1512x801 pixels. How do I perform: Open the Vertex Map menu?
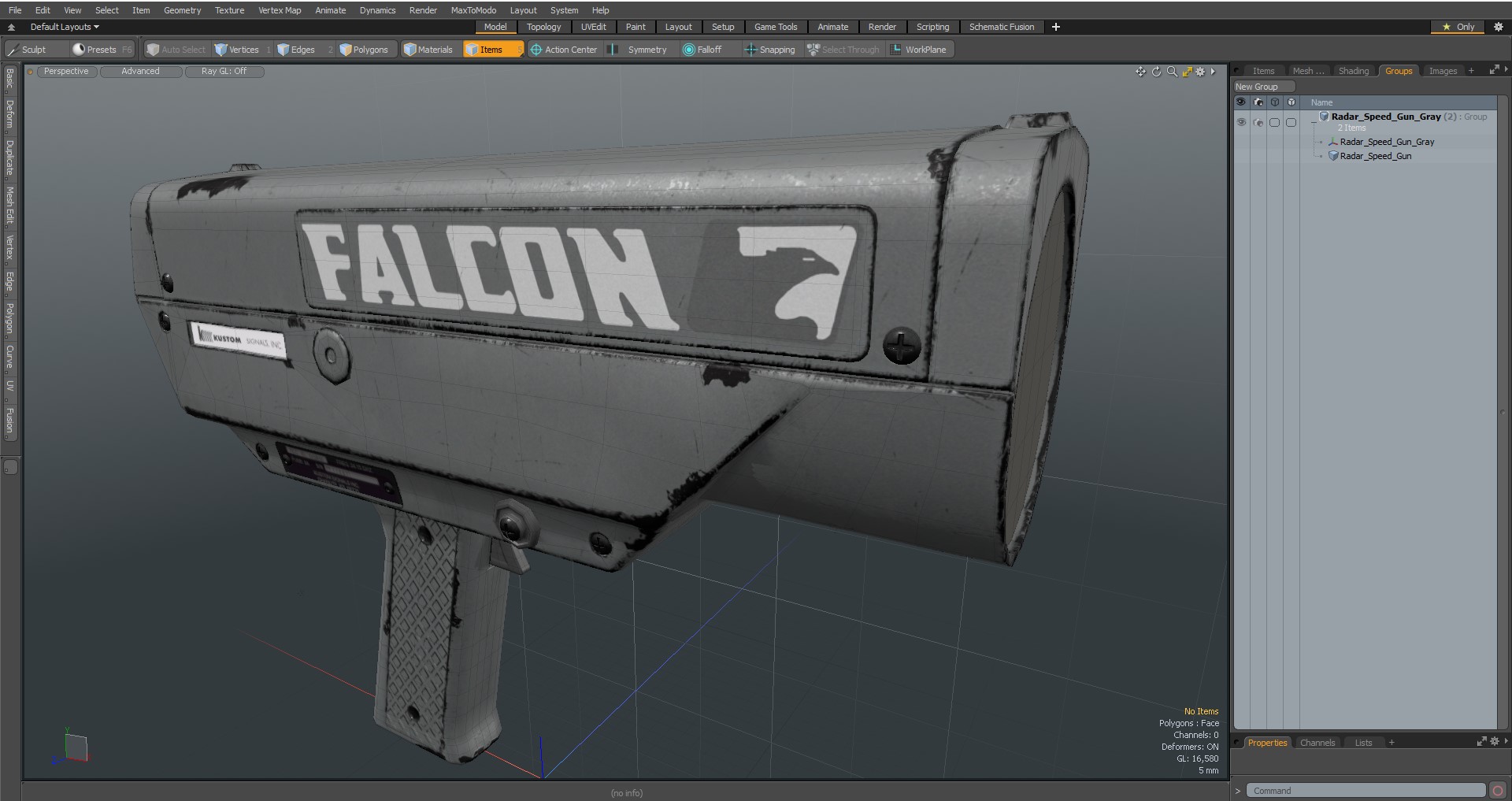coord(280,10)
